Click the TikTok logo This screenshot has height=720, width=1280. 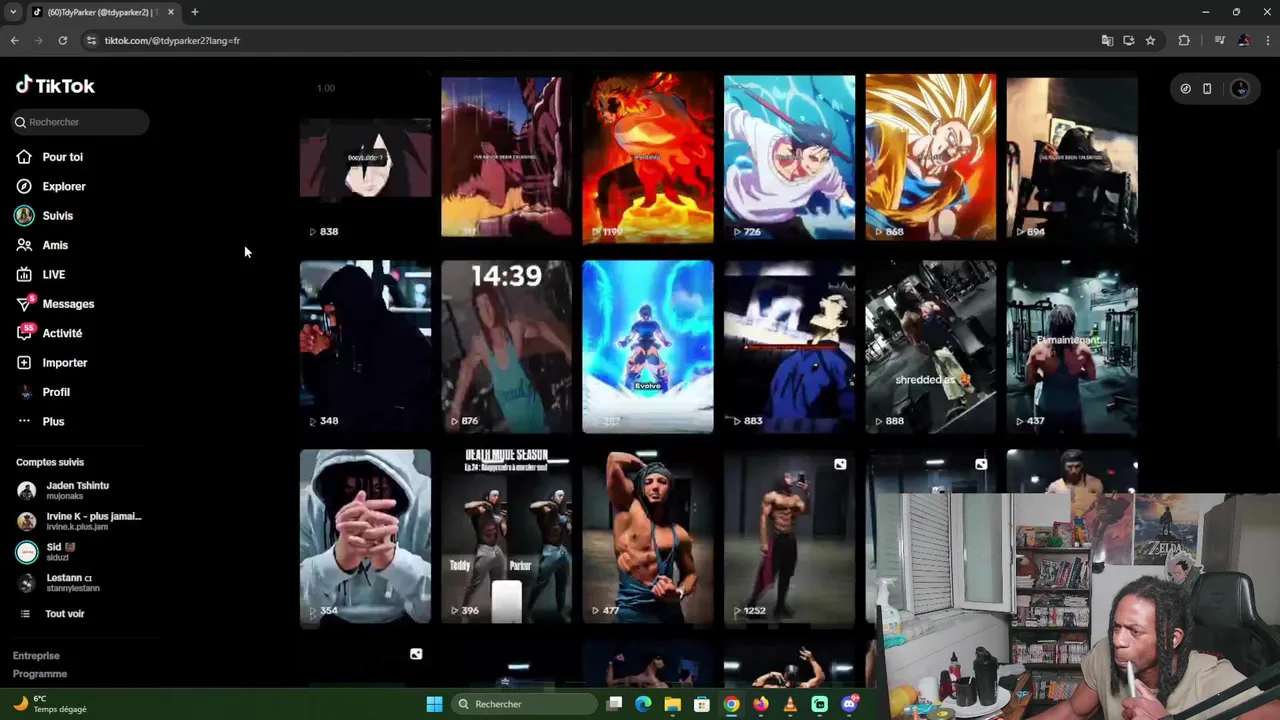55,86
